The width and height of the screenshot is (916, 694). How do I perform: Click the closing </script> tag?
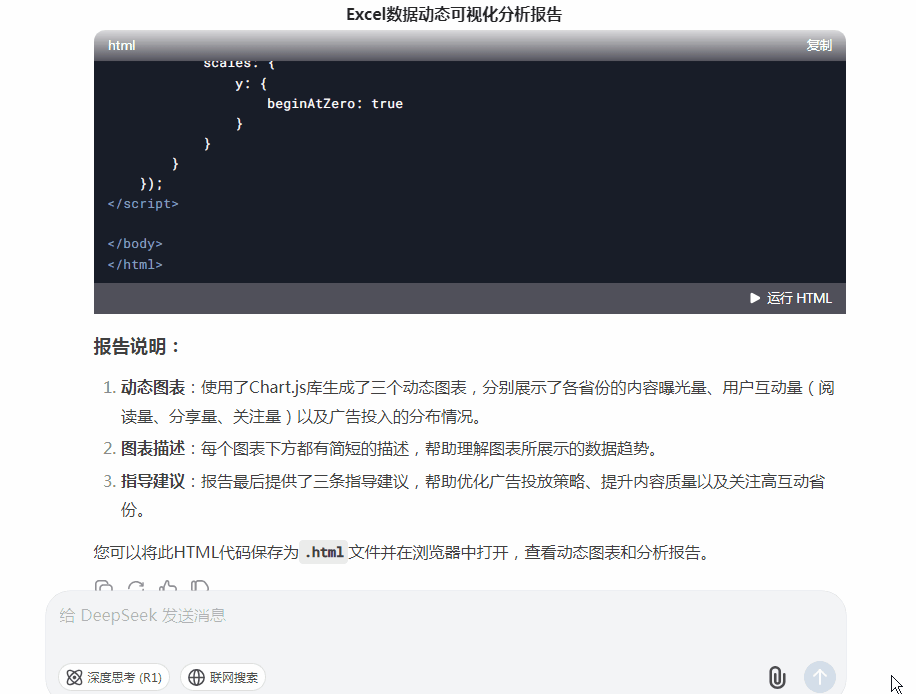pyautogui.click(x=143, y=204)
